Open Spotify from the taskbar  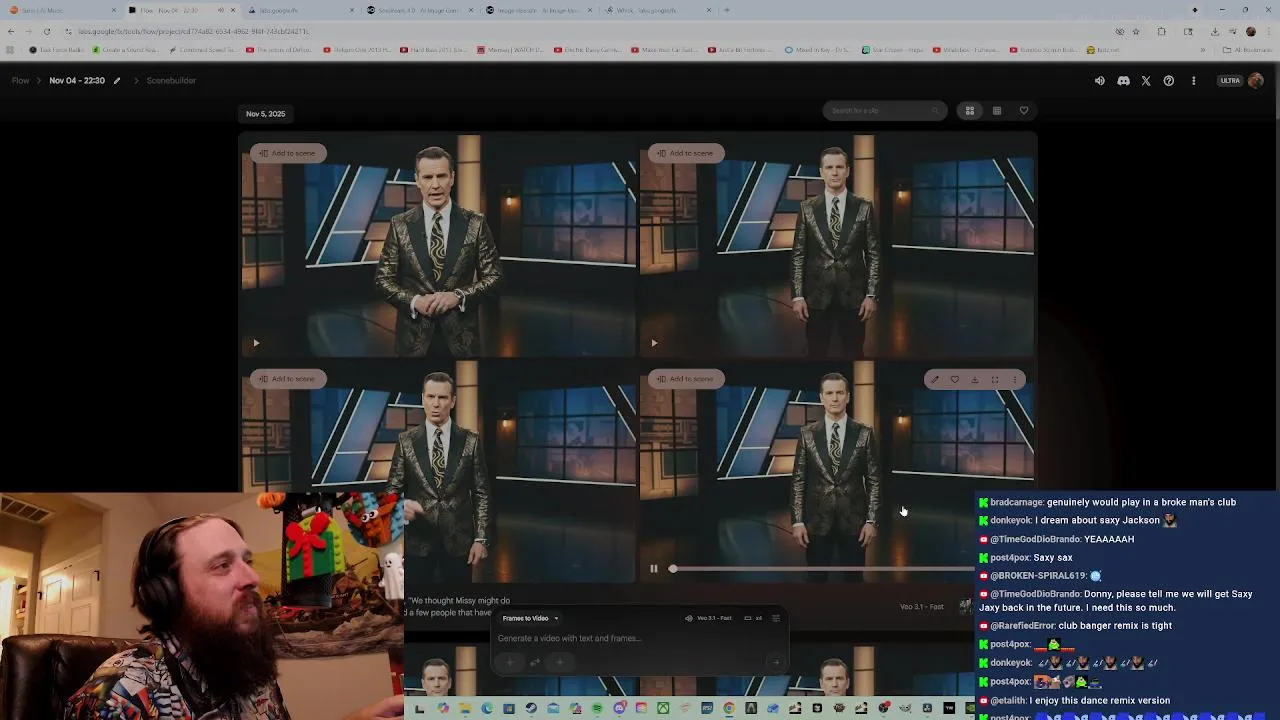tap(597, 709)
